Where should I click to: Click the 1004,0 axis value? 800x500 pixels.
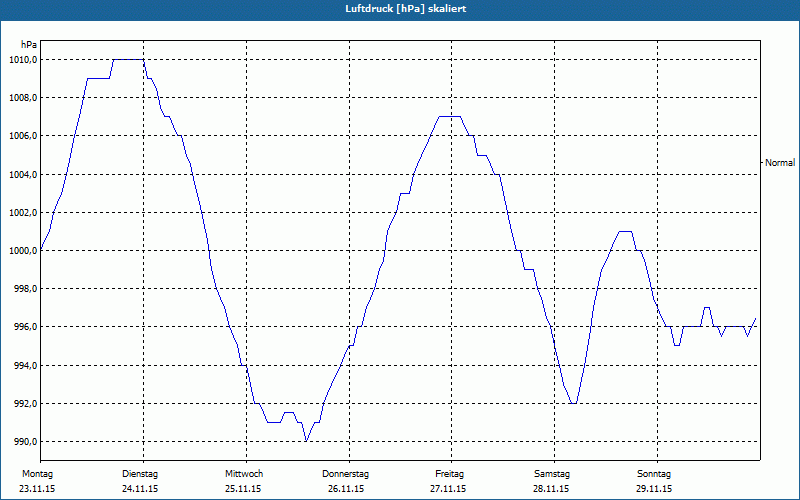[23, 174]
